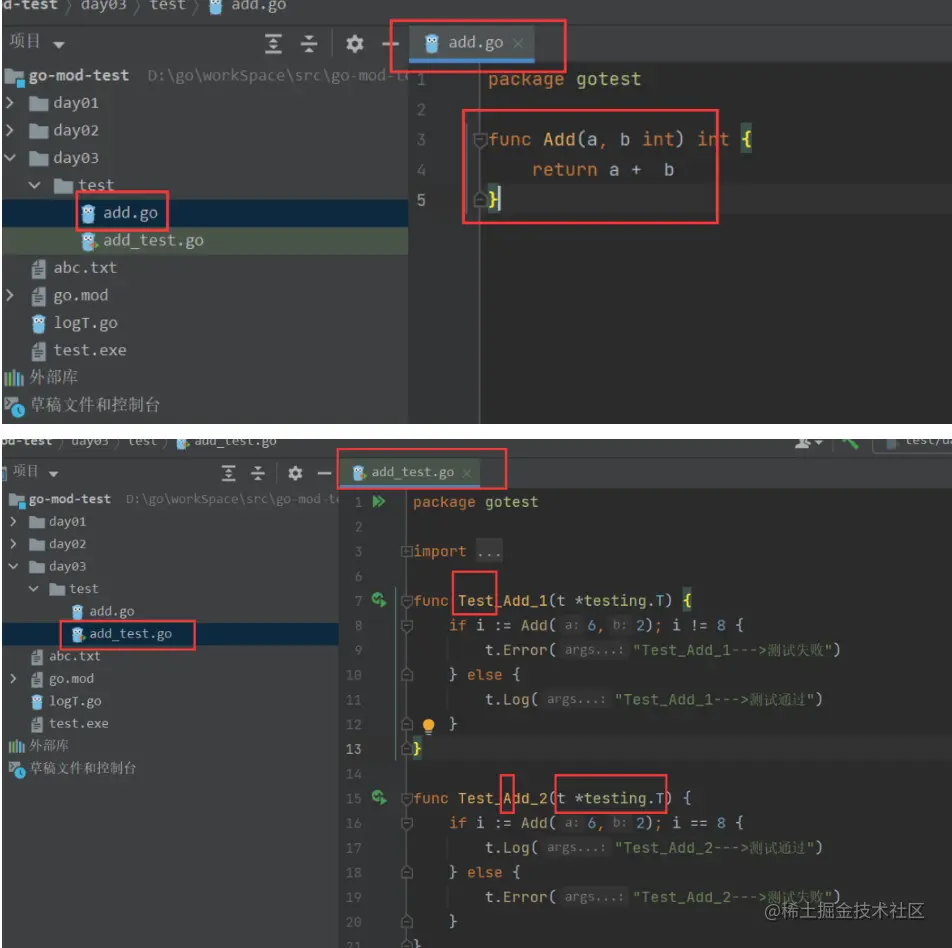Open 草稿文件和控制台 node in bottom screenshot tree

click(72, 768)
